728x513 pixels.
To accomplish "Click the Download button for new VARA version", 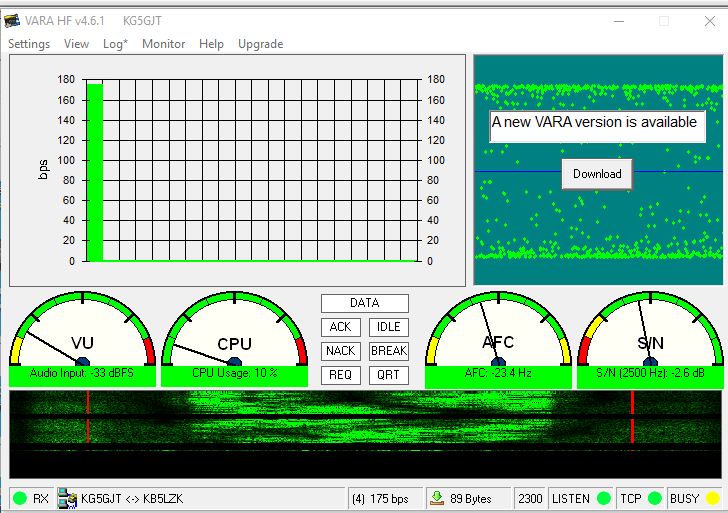I will (597, 174).
